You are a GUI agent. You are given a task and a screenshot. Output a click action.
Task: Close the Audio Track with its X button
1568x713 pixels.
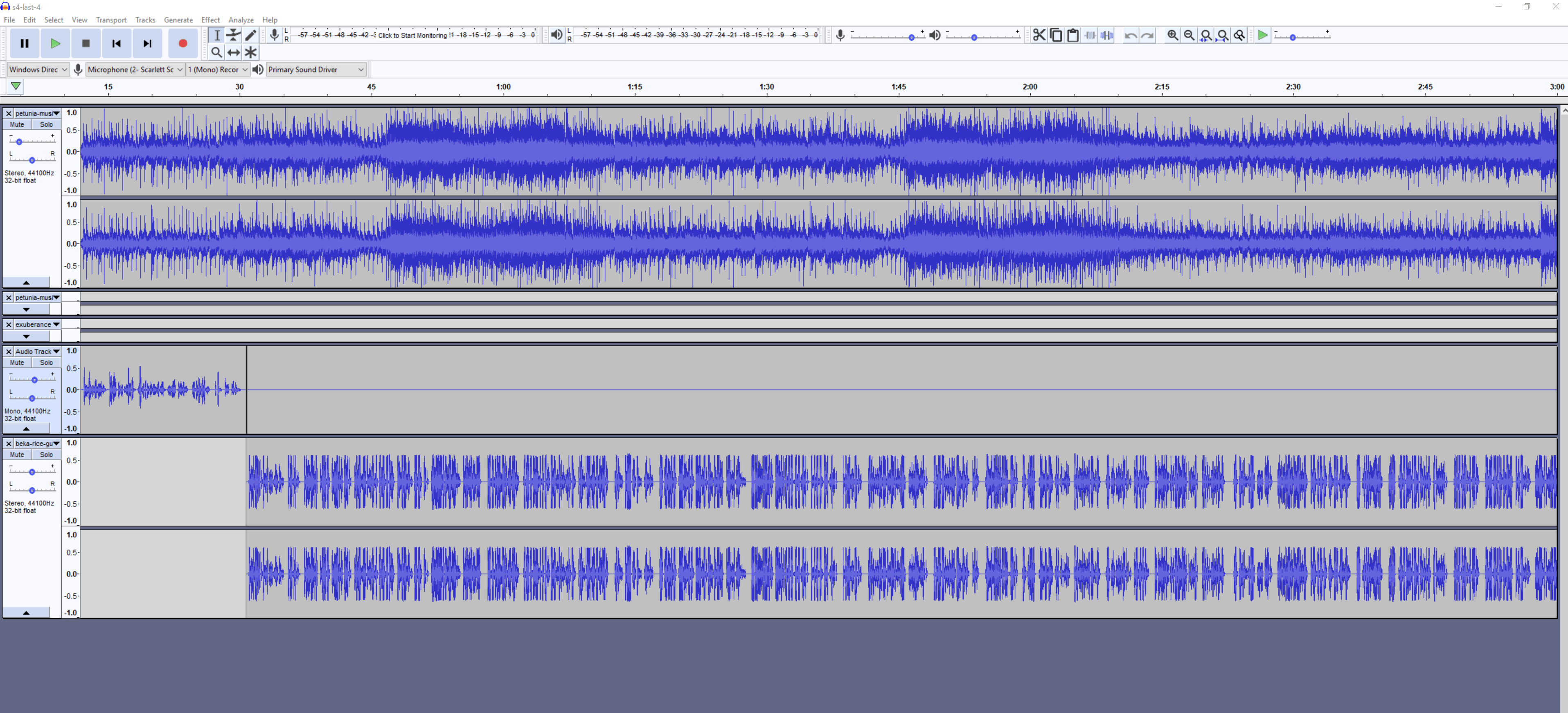[x=9, y=352]
